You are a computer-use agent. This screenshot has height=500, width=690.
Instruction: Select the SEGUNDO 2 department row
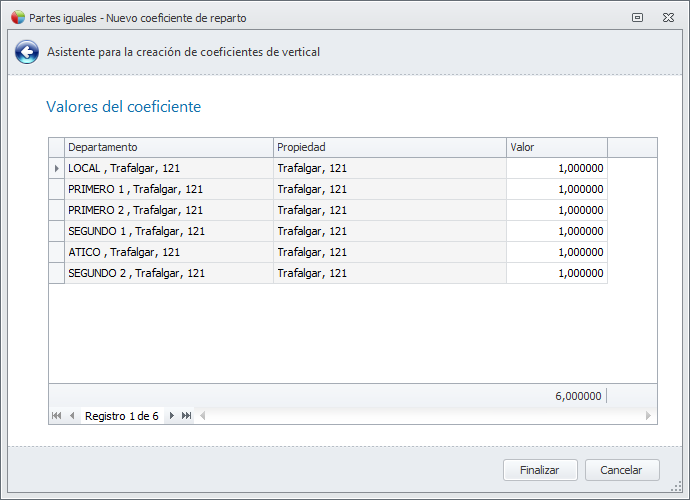(x=168, y=273)
